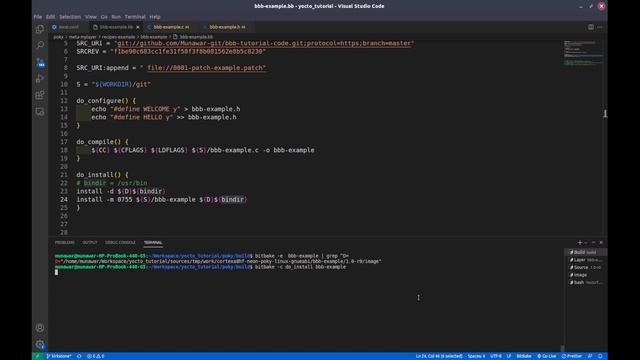Switch to the Debug Console panel tab
The width and height of the screenshot is (640, 360).
(120, 242)
